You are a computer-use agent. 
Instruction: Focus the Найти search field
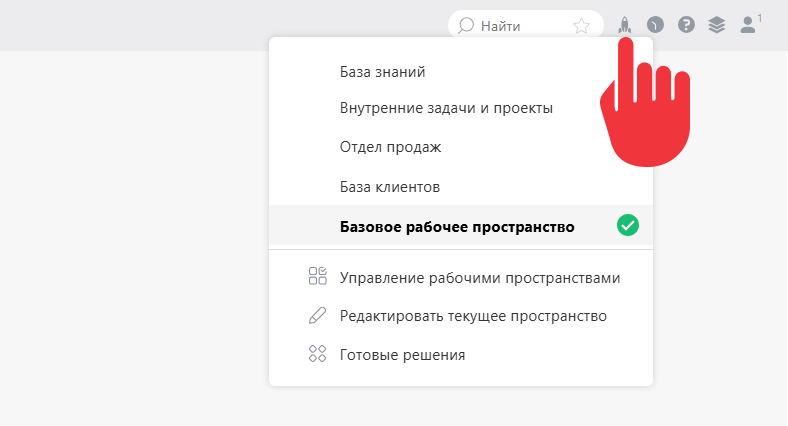526,26
